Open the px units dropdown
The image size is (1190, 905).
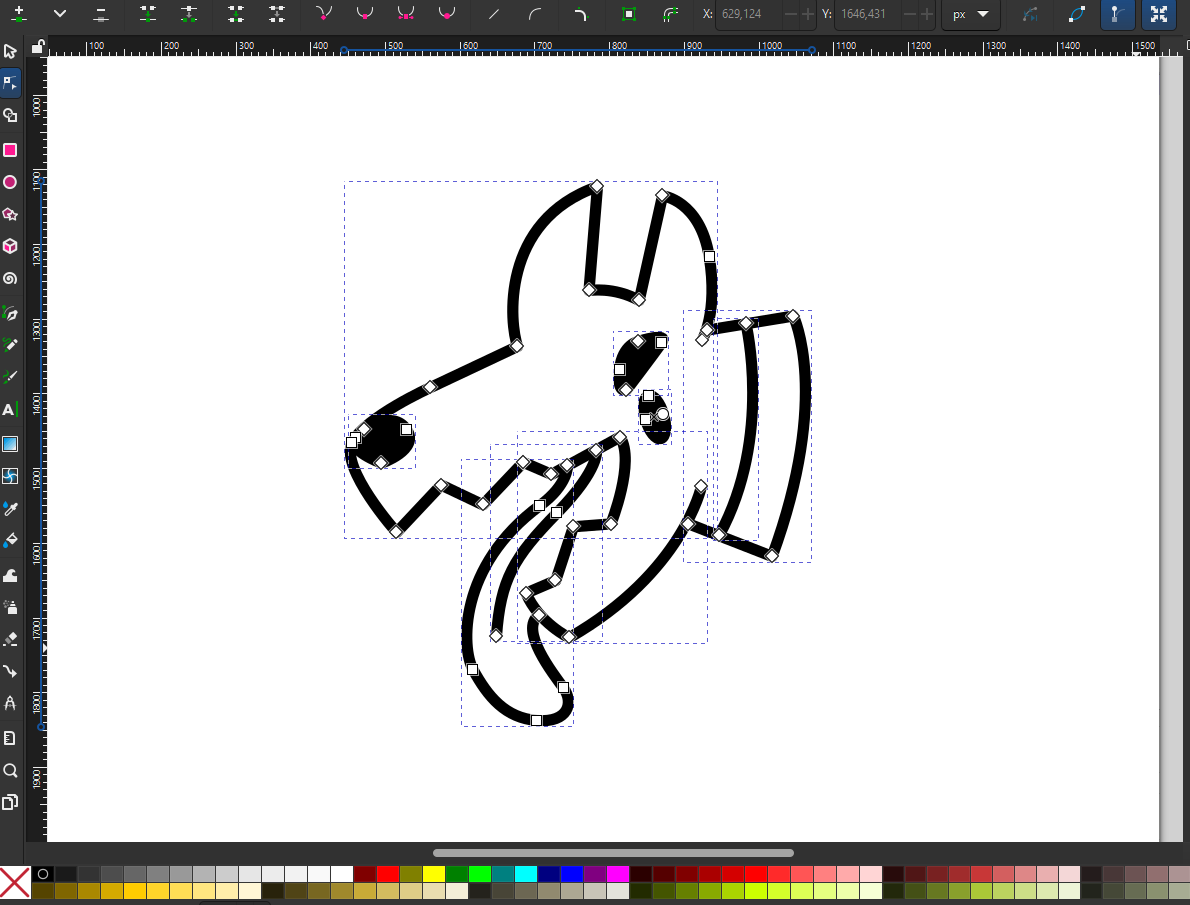tap(970, 15)
